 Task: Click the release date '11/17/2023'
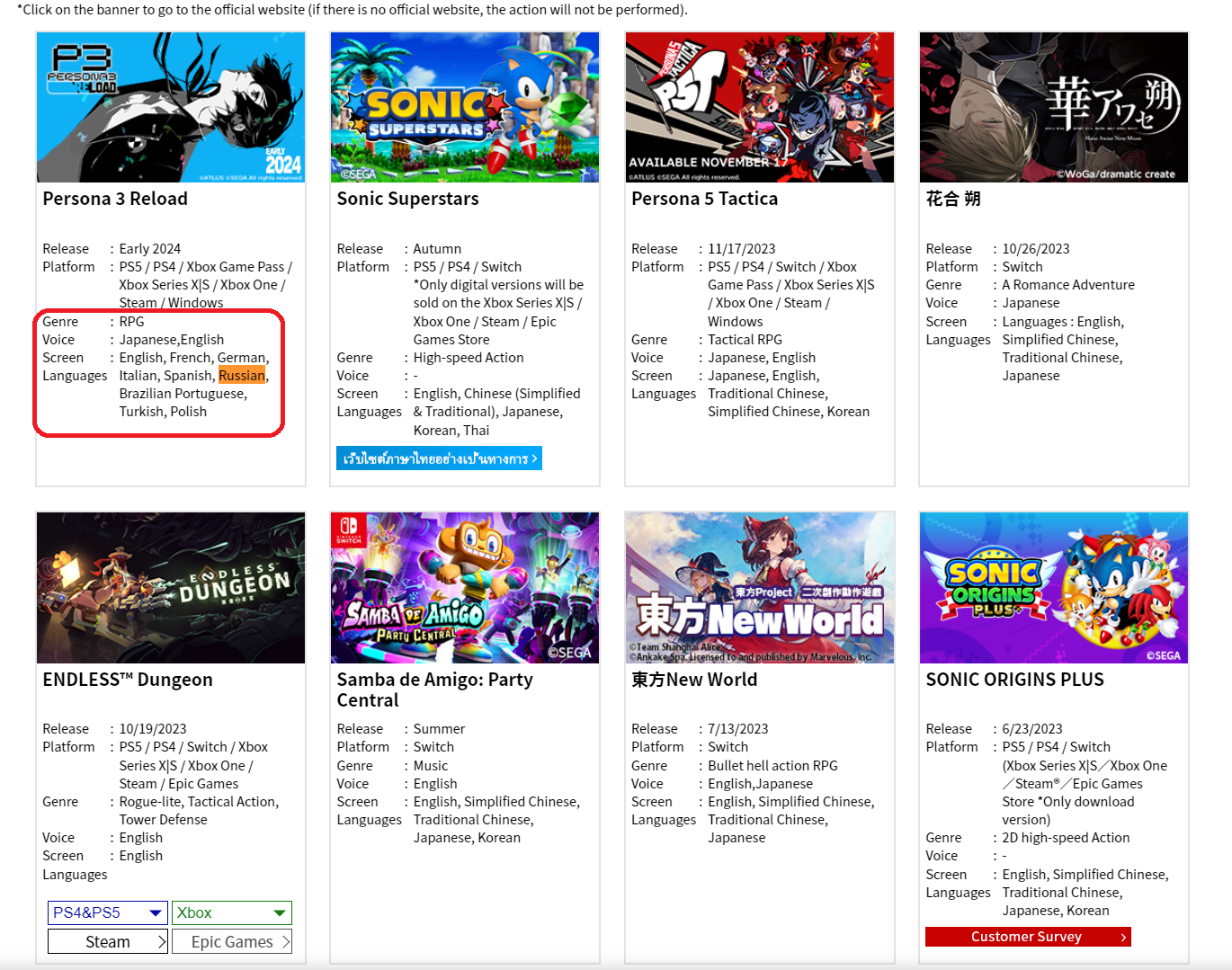pyautogui.click(x=741, y=249)
